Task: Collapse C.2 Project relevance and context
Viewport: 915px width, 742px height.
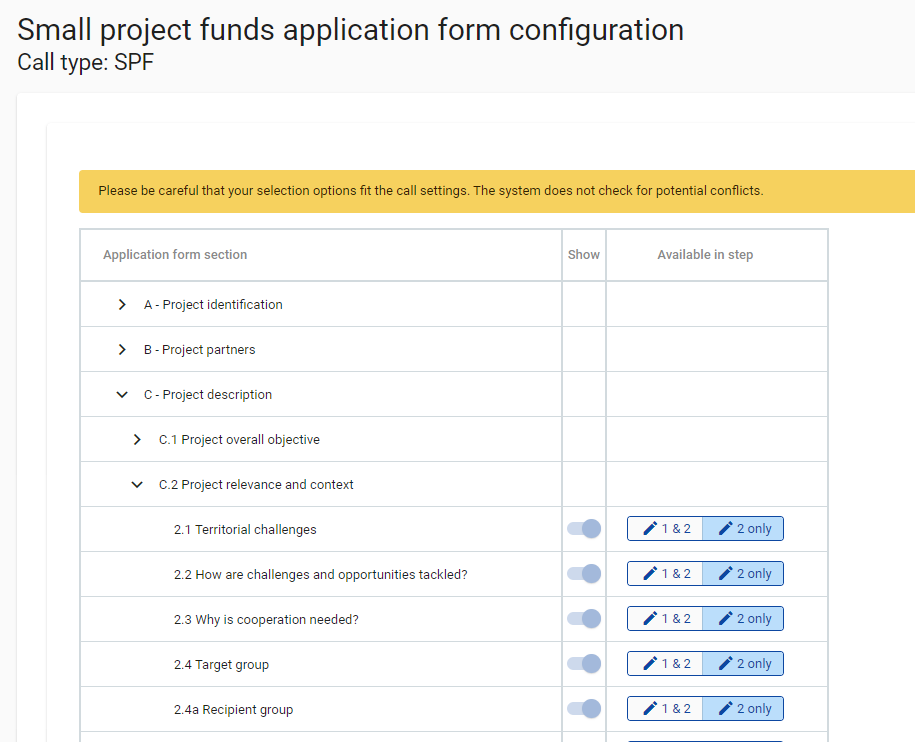Action: coord(137,484)
